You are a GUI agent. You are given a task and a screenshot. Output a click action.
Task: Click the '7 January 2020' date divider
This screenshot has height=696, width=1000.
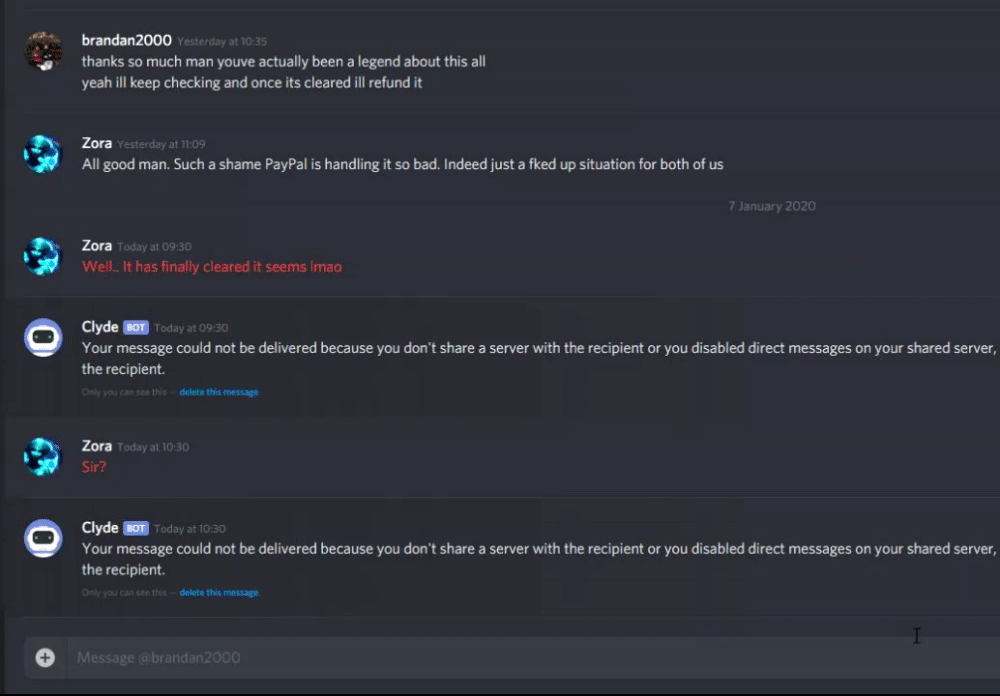click(x=772, y=206)
